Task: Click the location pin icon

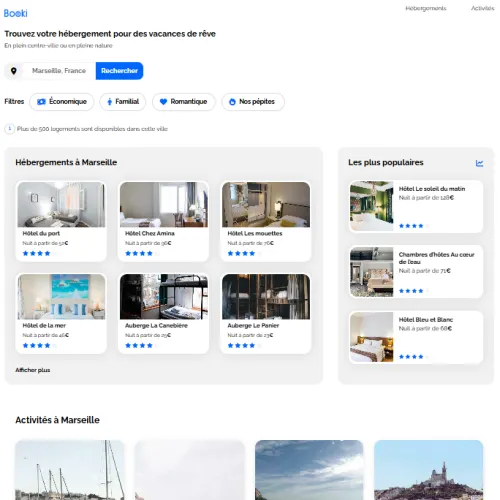Action: click(14, 71)
